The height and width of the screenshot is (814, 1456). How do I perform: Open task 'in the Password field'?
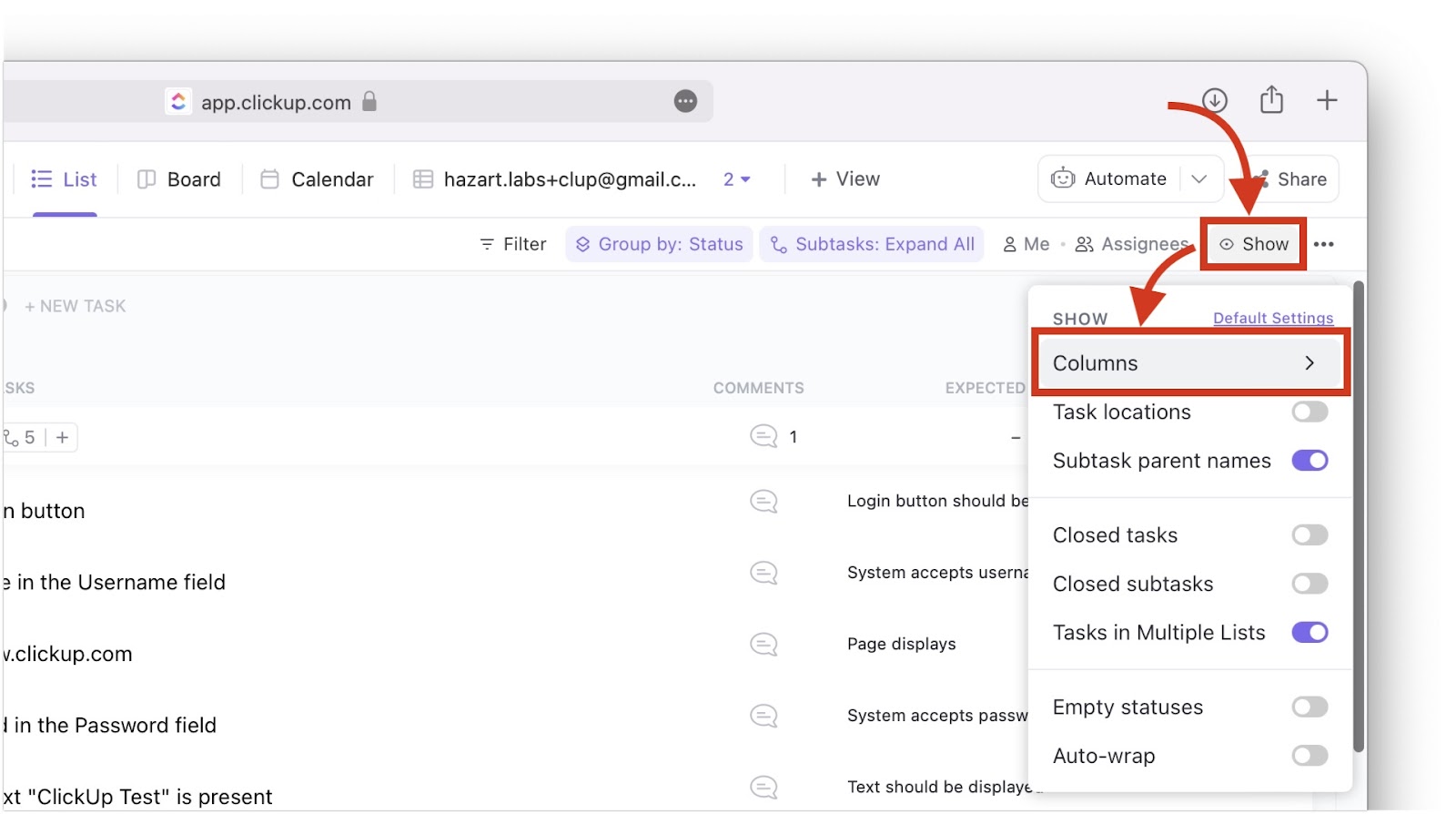[x=110, y=726]
